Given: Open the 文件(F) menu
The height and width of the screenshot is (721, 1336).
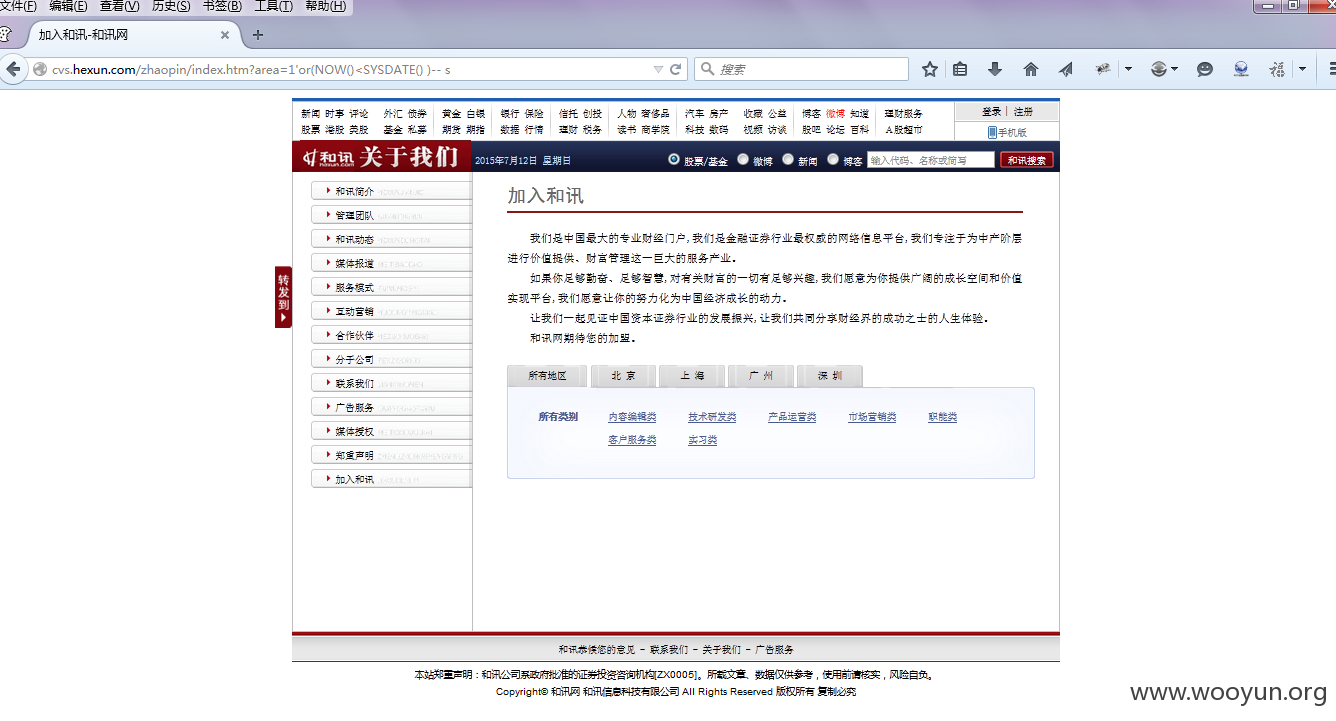Looking at the screenshot, I should coord(18,6).
